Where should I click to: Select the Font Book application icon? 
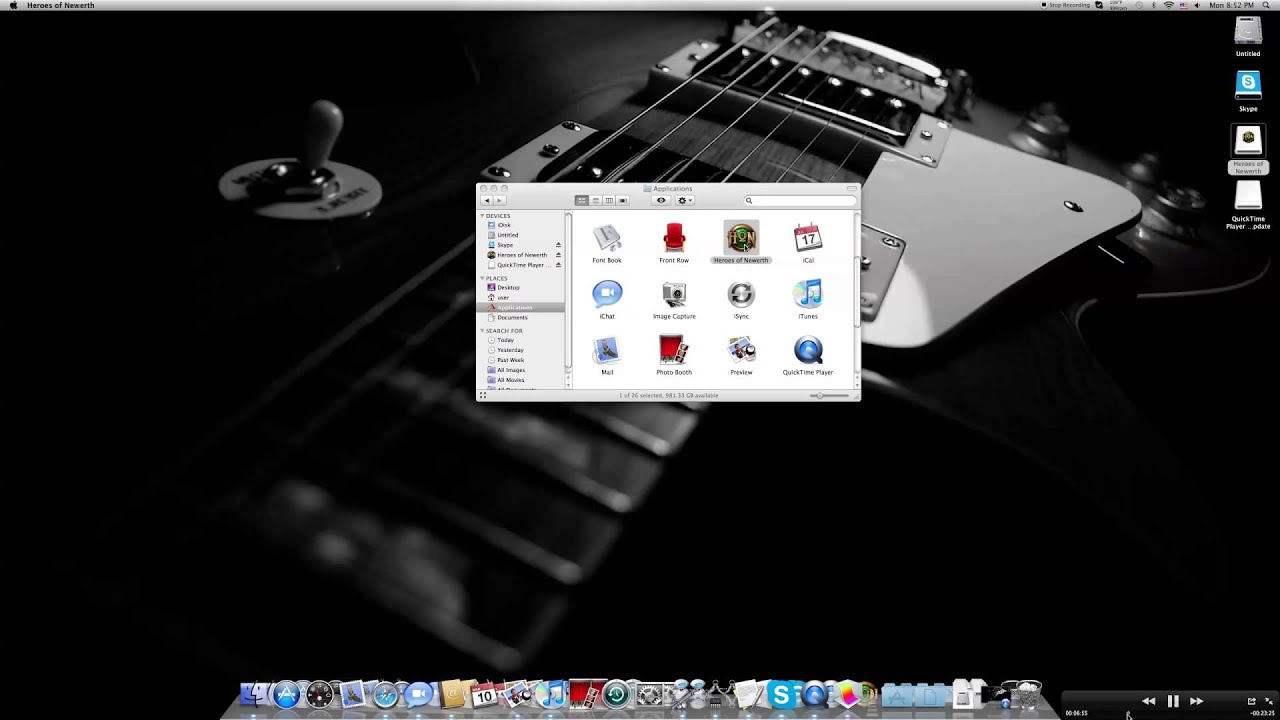[607, 238]
